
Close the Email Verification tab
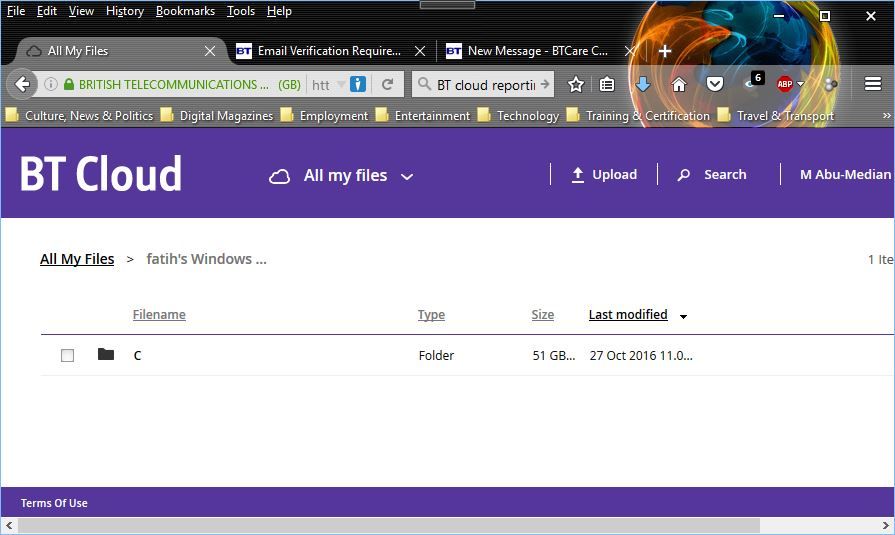[x=420, y=51]
